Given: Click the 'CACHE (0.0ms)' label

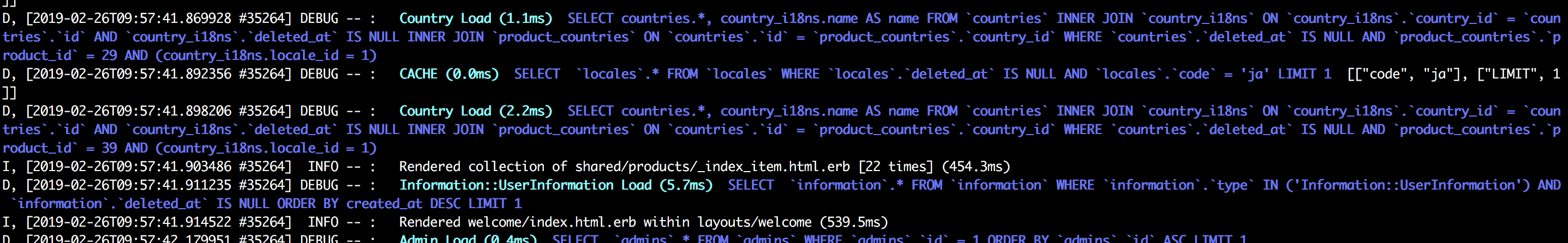Looking at the screenshot, I should click(x=448, y=74).
